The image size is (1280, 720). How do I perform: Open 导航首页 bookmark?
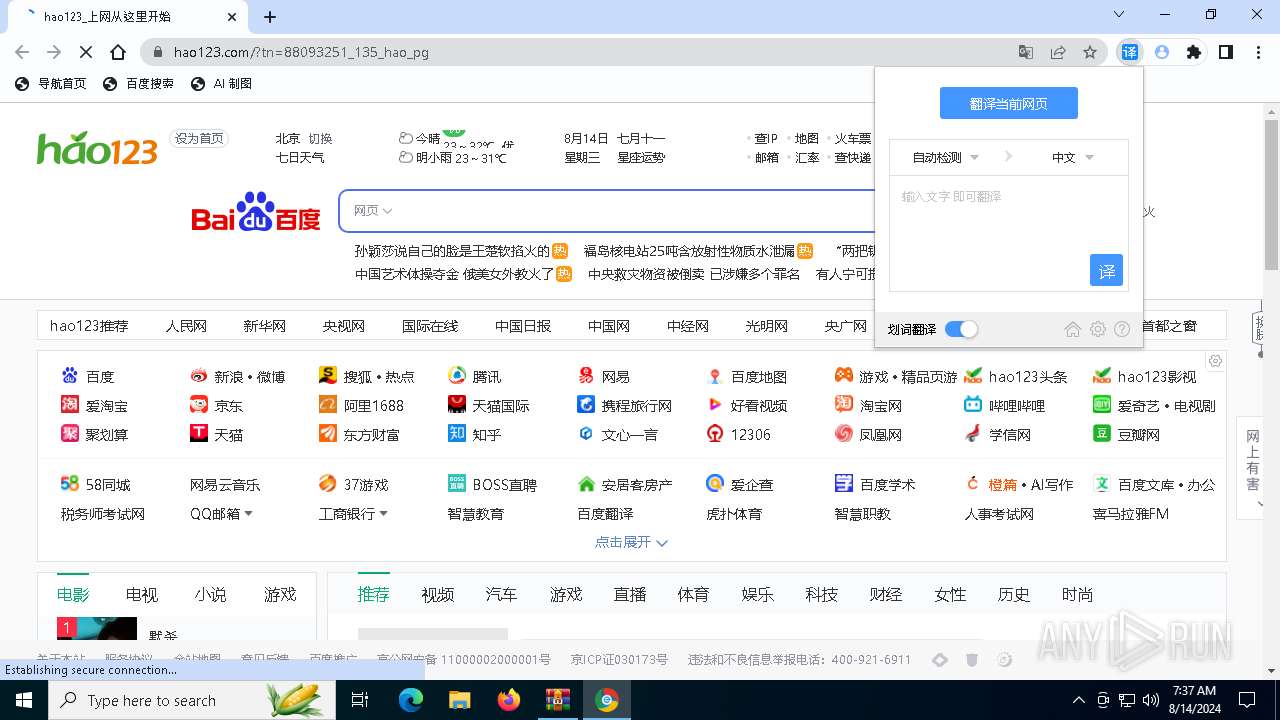coord(51,84)
